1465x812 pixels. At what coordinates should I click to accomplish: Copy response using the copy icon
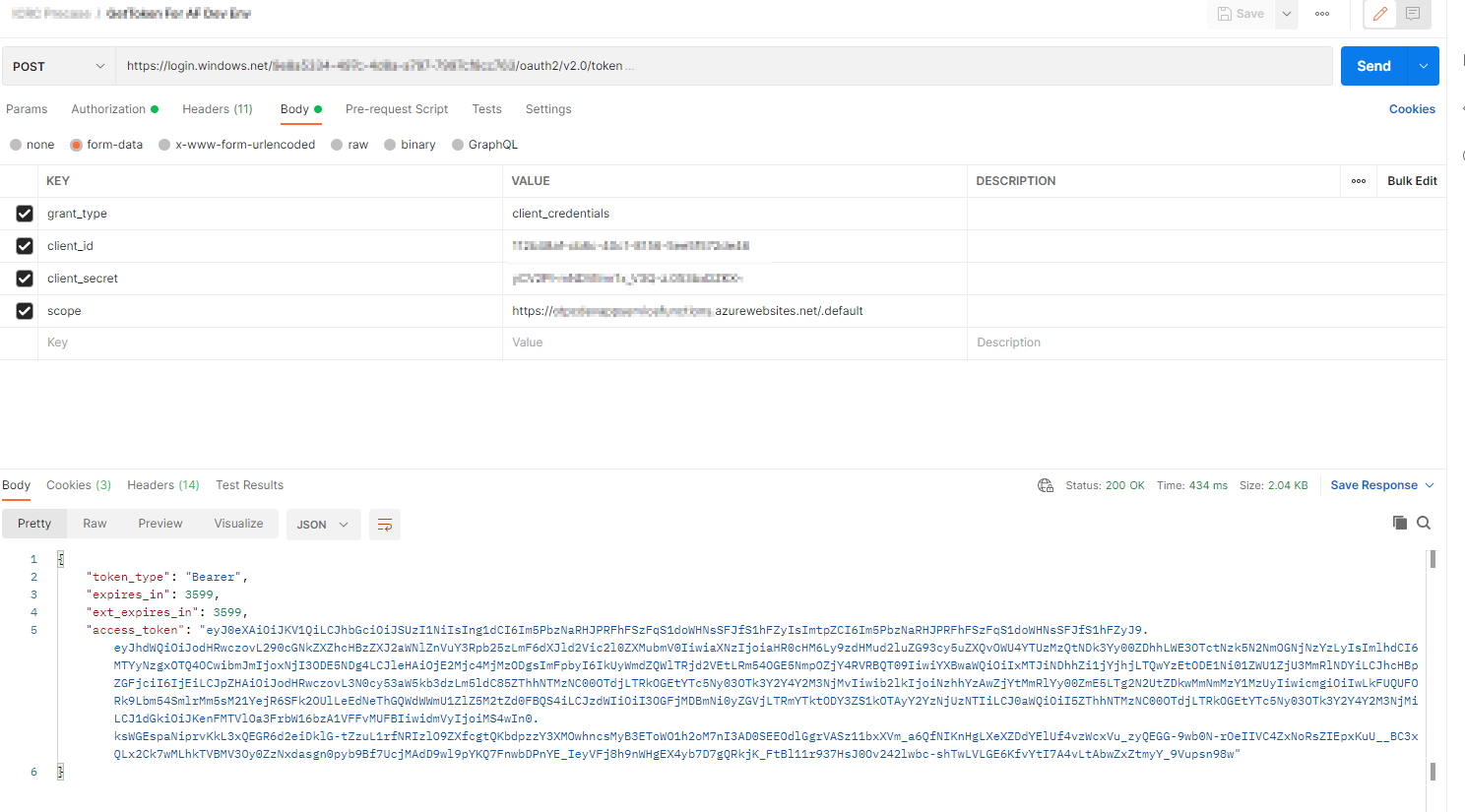1399,523
